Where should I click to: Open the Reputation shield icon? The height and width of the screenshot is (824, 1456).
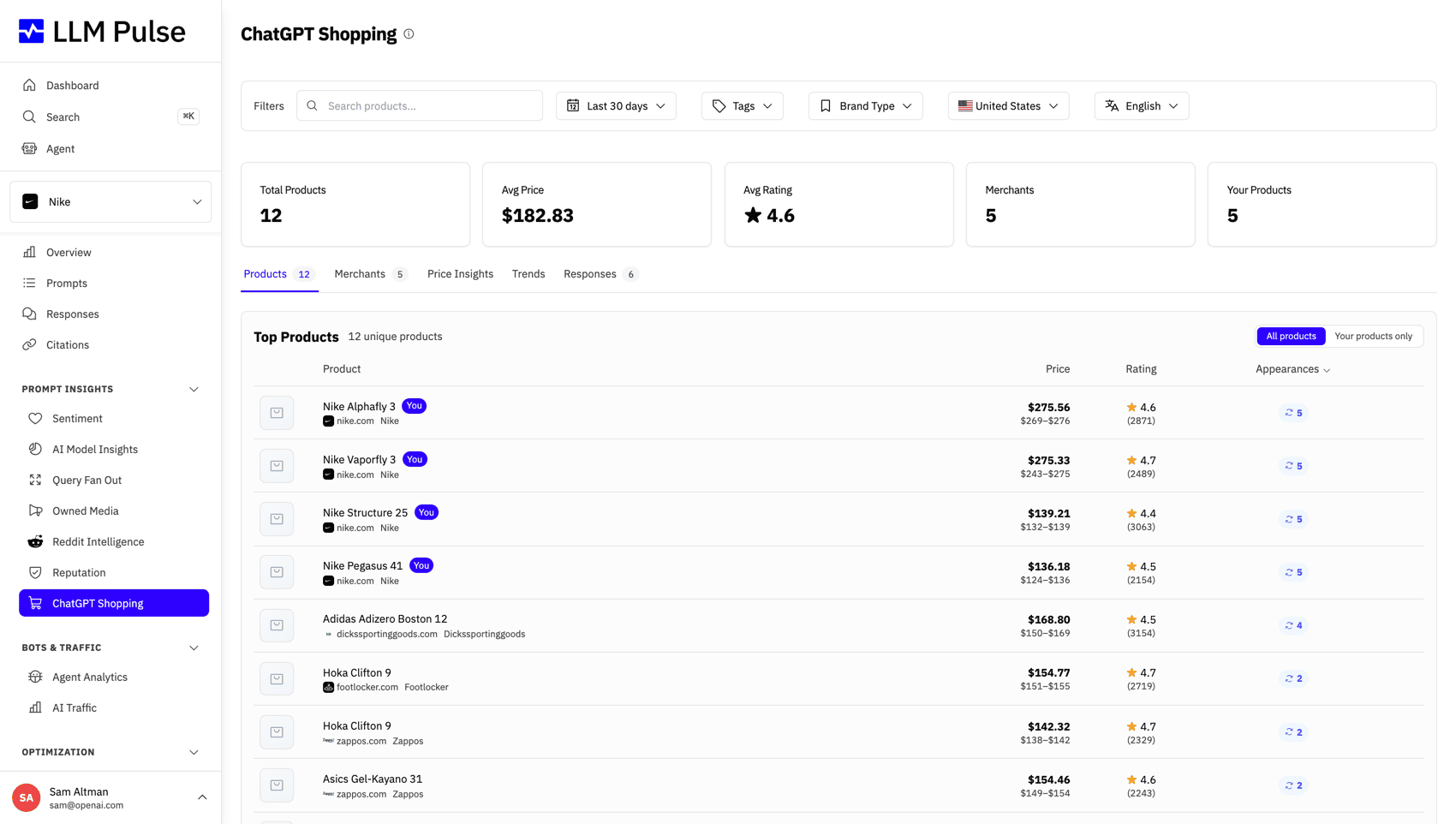pyautogui.click(x=35, y=572)
